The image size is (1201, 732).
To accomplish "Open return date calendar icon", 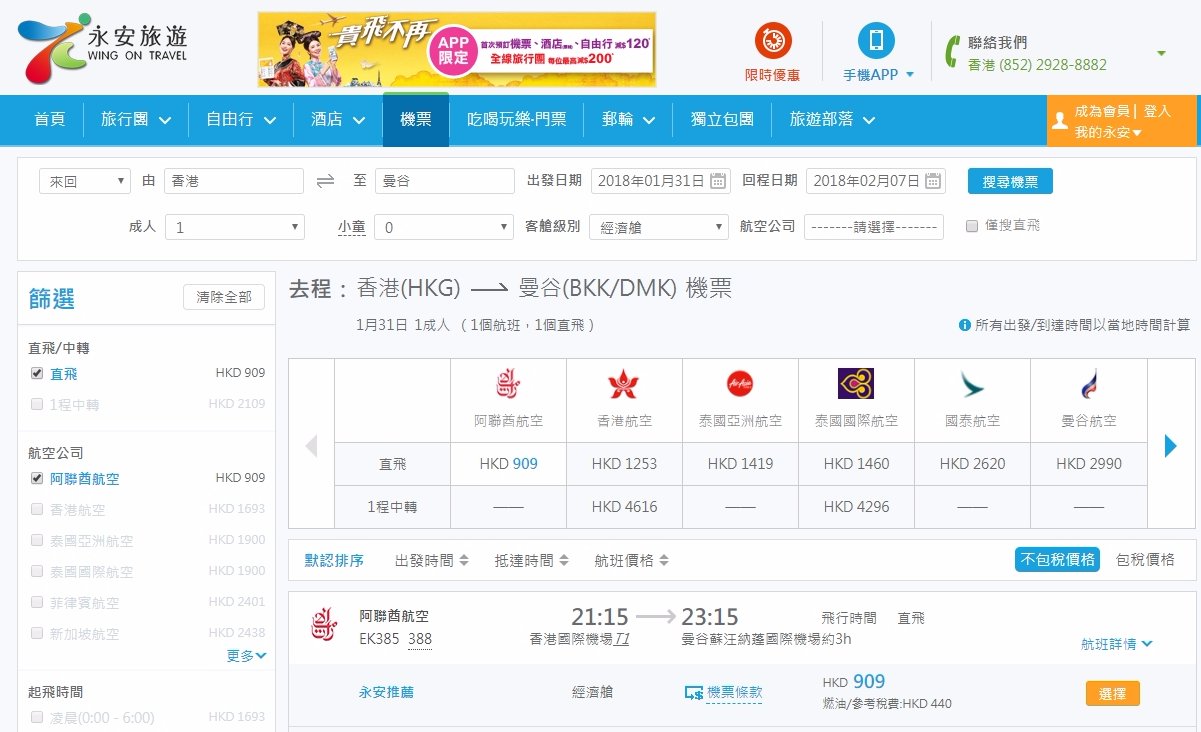I will coord(933,181).
